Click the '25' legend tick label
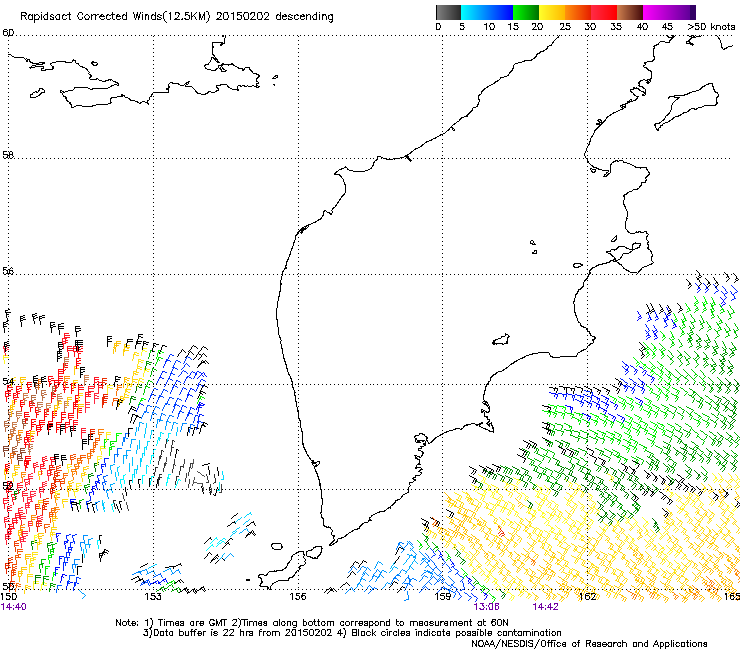Image resolution: width=740 pixels, height=650 pixels. (565, 26)
